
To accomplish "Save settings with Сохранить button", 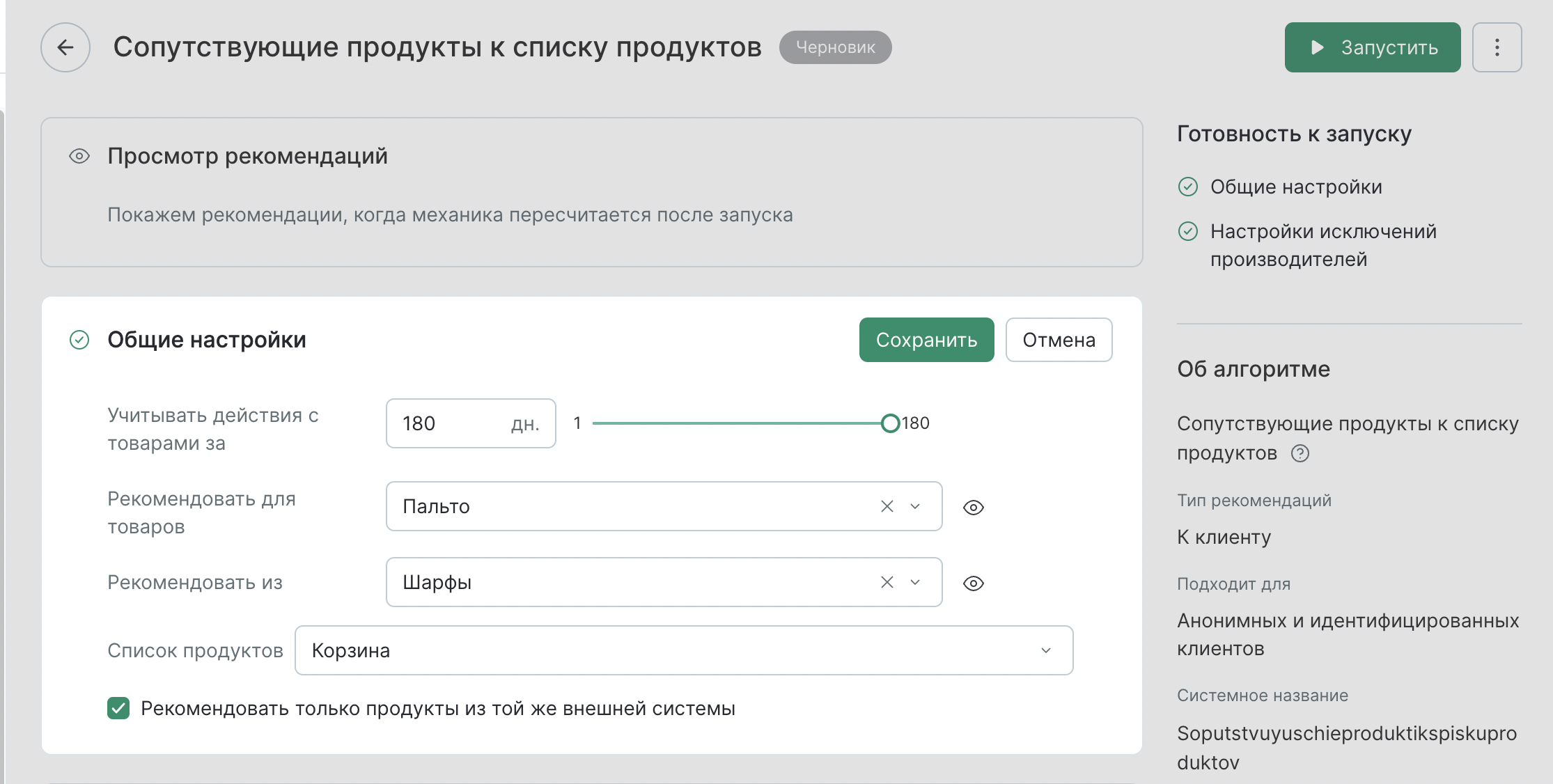I will pos(926,340).
